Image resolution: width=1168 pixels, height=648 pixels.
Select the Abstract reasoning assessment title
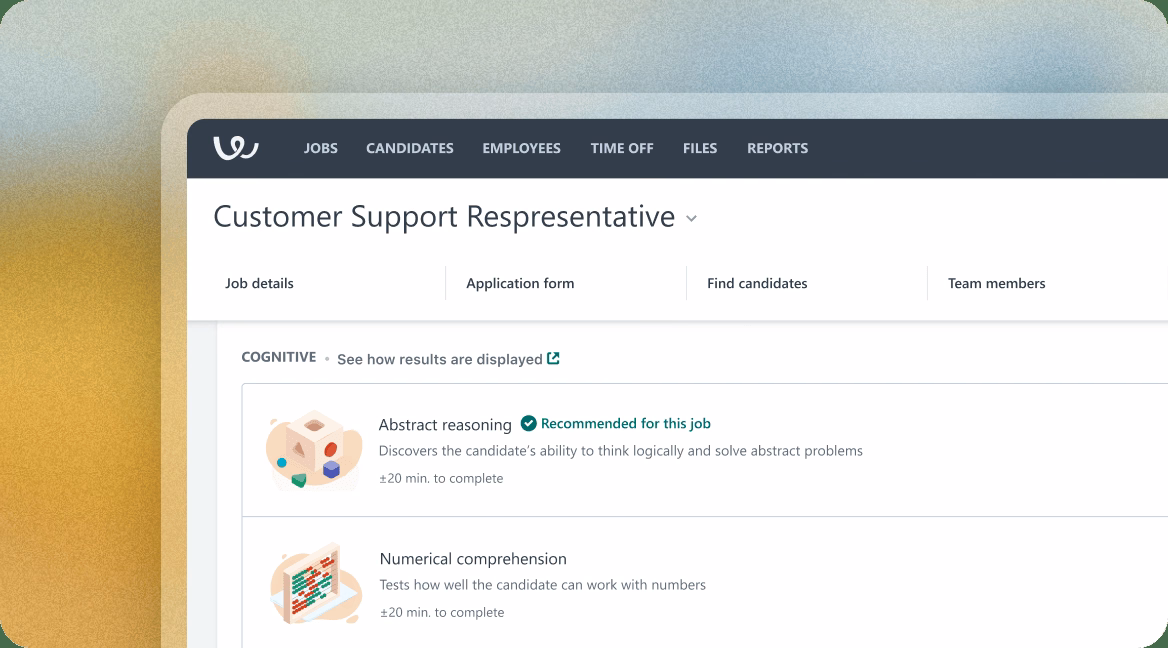pyautogui.click(x=445, y=424)
